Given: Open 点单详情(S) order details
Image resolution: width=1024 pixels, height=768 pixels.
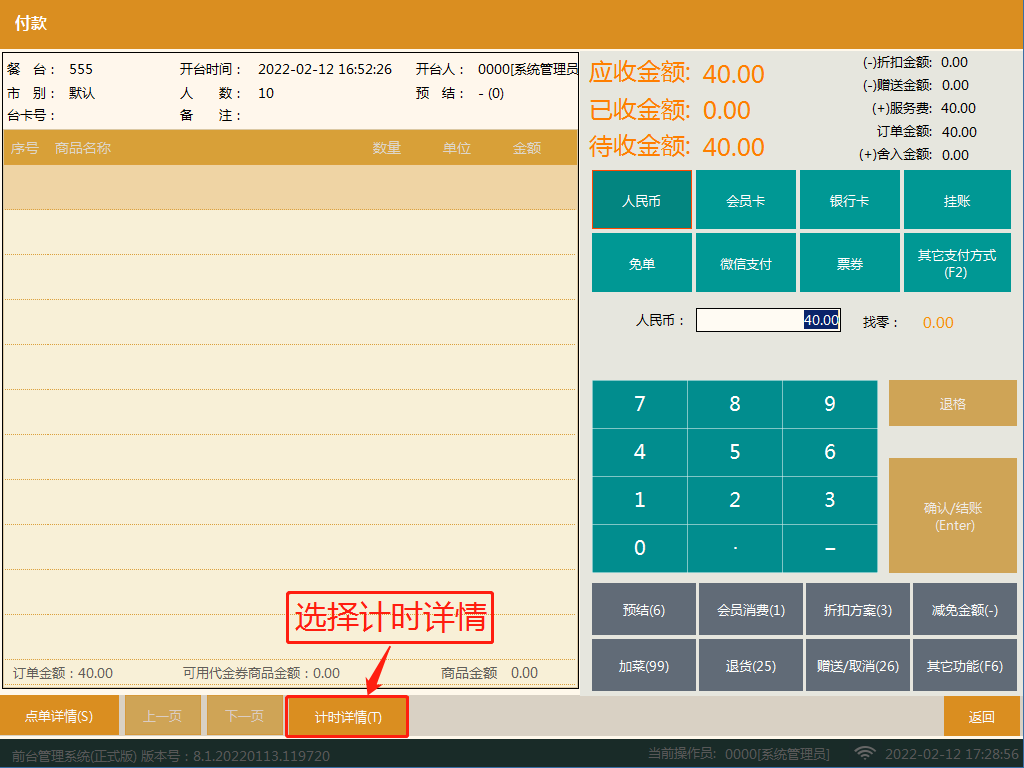Looking at the screenshot, I should click(x=59, y=716).
